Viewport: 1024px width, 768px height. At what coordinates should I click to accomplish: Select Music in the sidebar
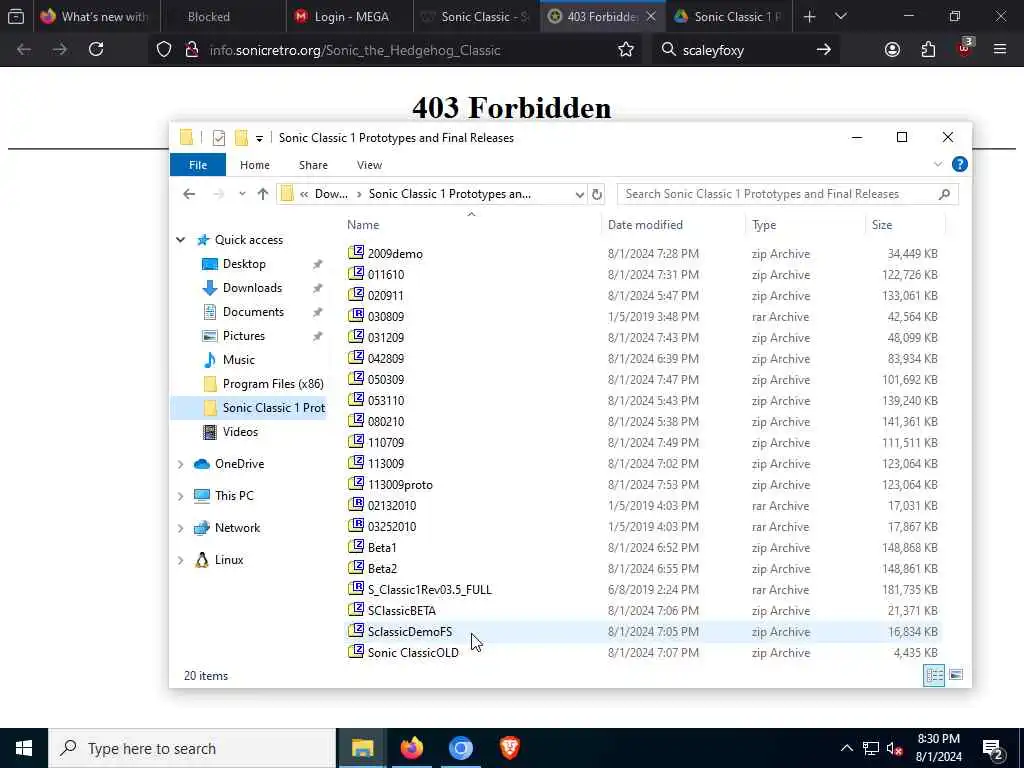pos(238,360)
